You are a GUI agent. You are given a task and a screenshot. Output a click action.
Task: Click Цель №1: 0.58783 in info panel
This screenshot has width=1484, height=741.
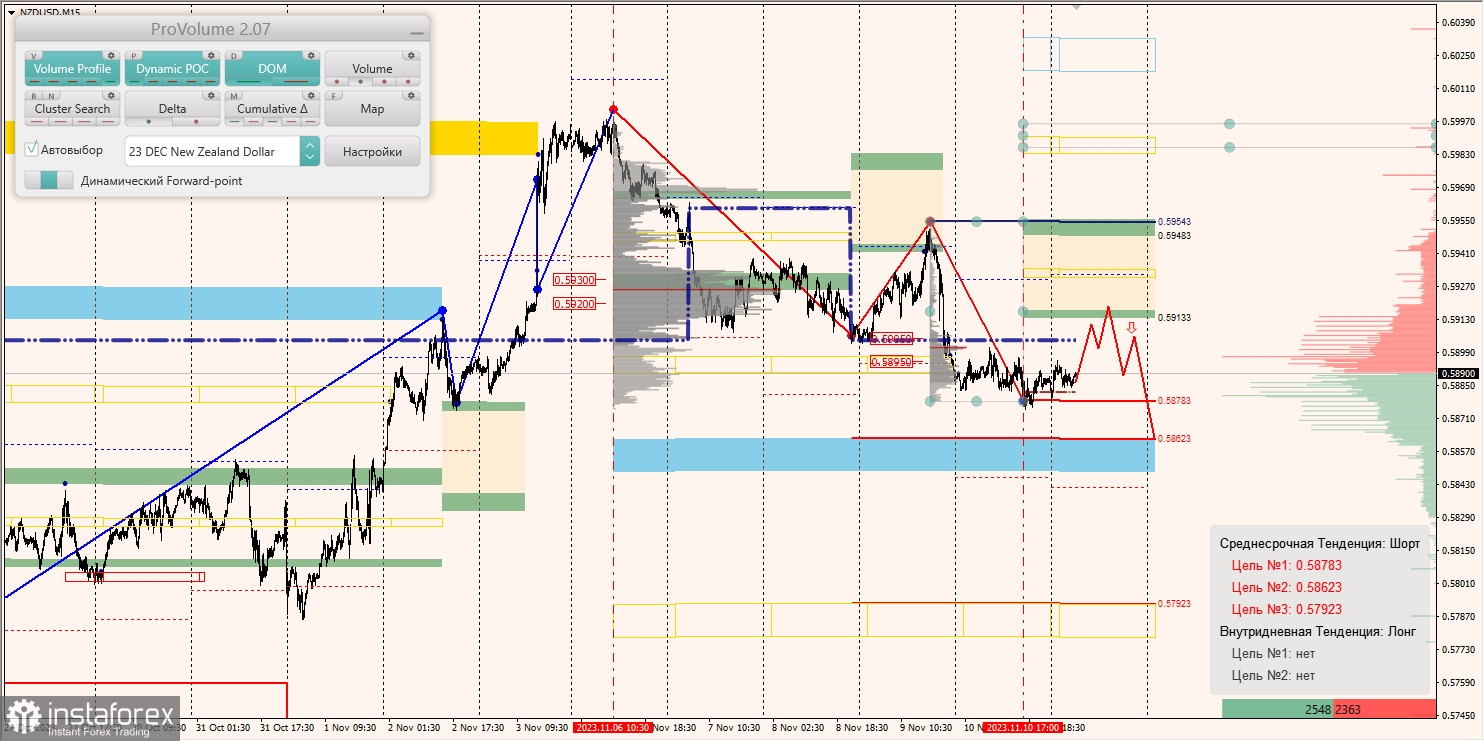[x=1286, y=565]
